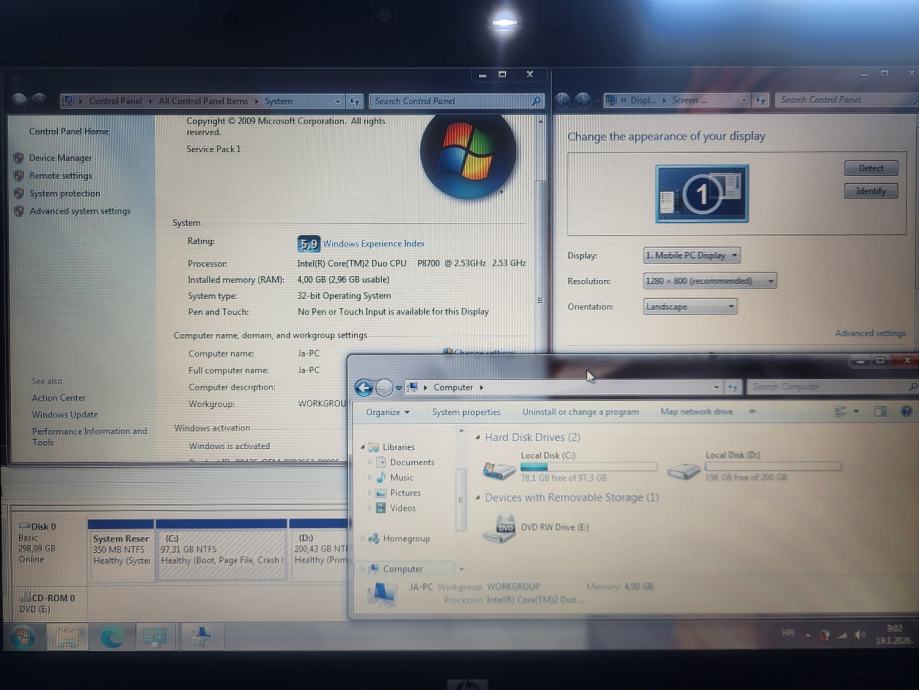Click Control Panel Home link

coord(69,131)
